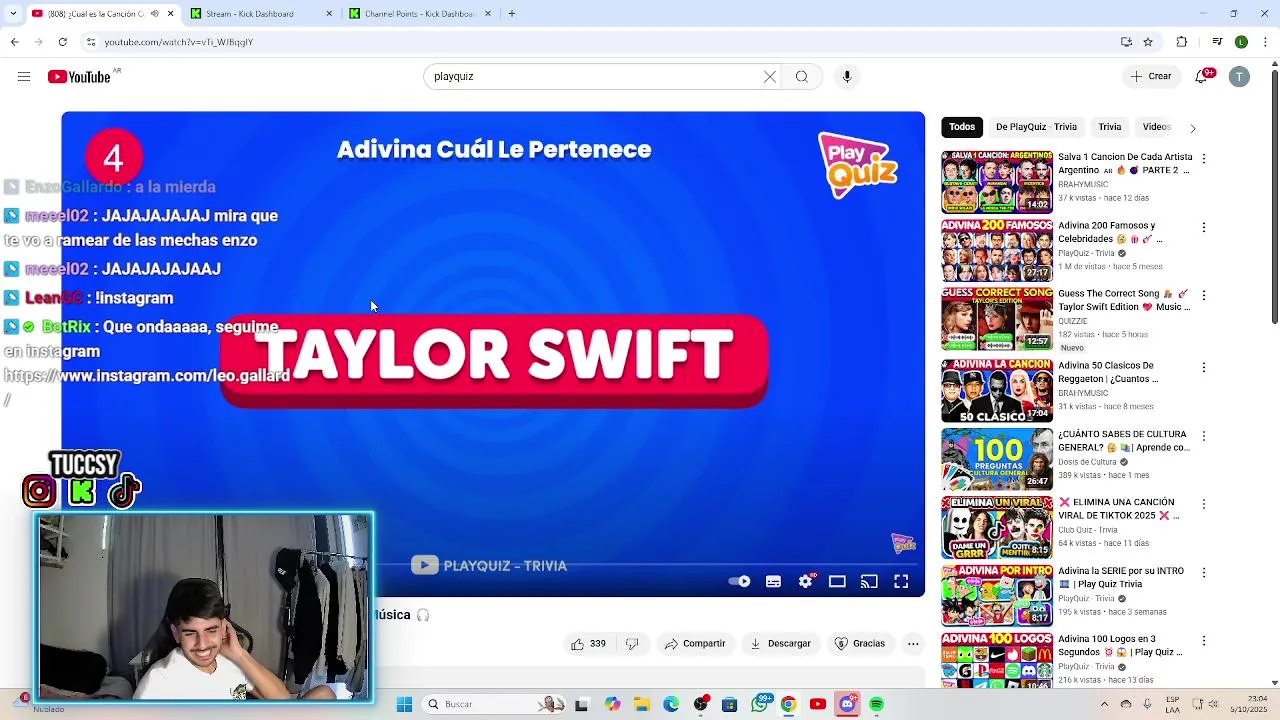Viewport: 1280px width, 720px height.
Task: Open options for 50 Clasicos De Reggaeton video
Action: point(1204,367)
